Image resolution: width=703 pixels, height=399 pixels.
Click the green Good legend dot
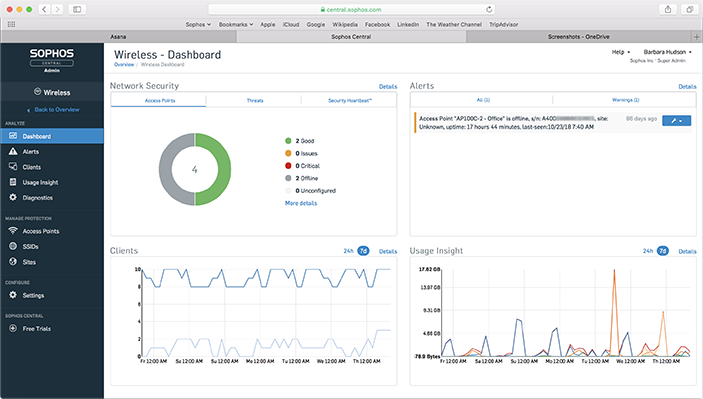pyautogui.click(x=288, y=141)
